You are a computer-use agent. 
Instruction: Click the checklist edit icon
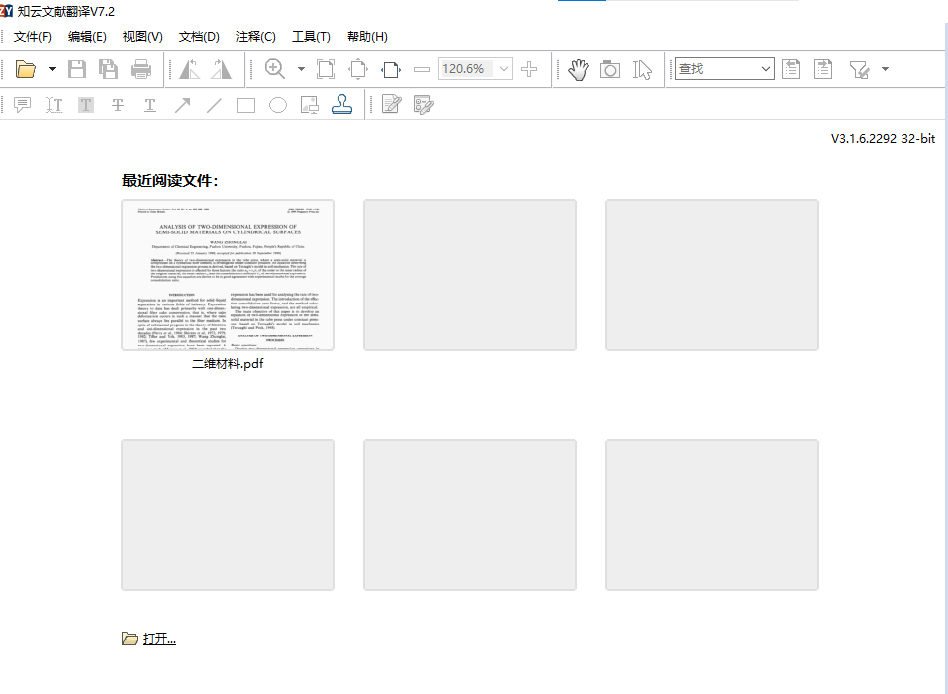pyautogui.click(x=424, y=105)
